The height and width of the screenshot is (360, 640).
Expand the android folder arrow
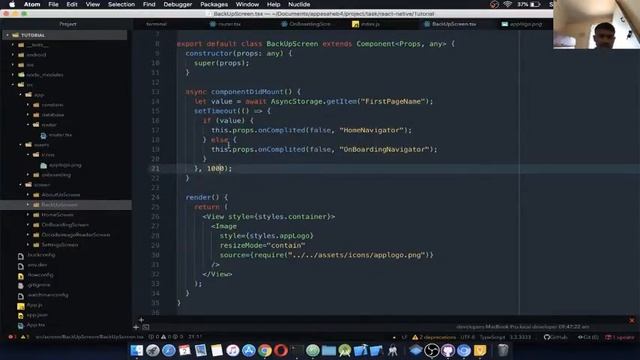tap(13, 55)
